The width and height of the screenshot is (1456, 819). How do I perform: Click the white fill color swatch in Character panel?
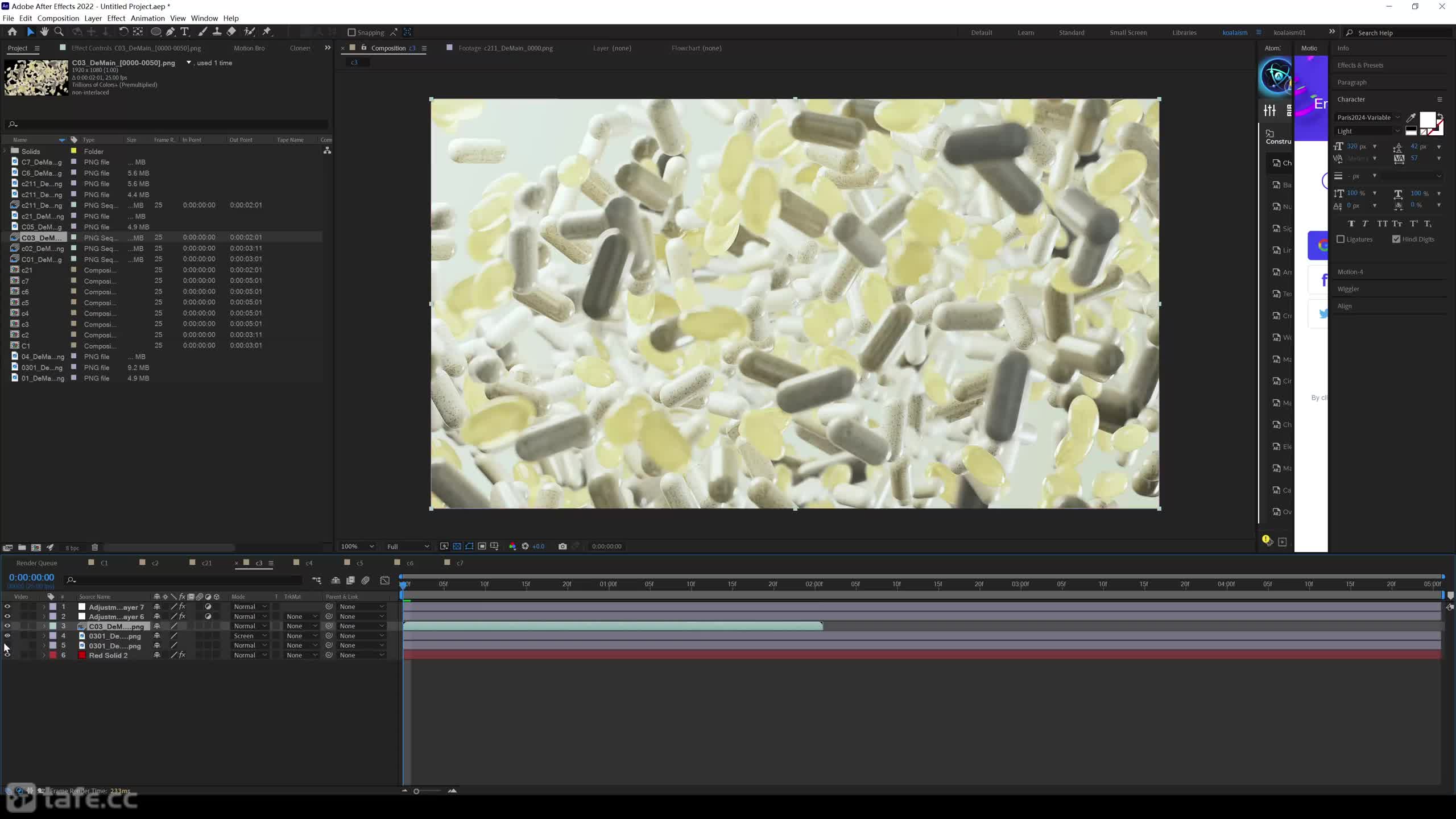tap(1427, 119)
